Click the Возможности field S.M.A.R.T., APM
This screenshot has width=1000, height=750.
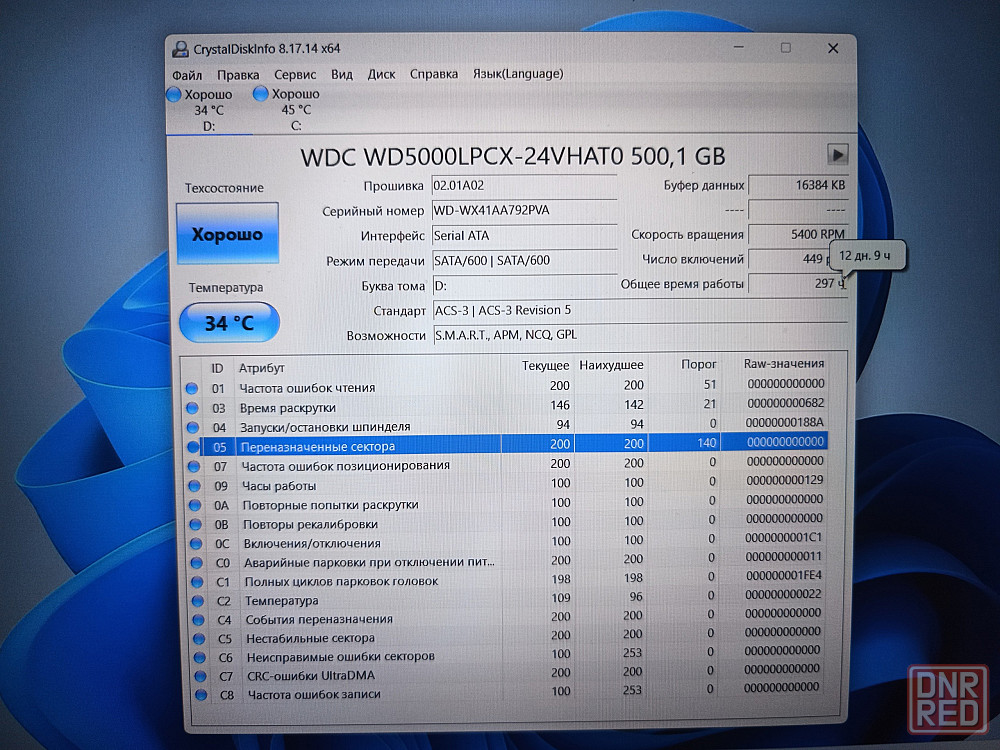tap(640, 335)
